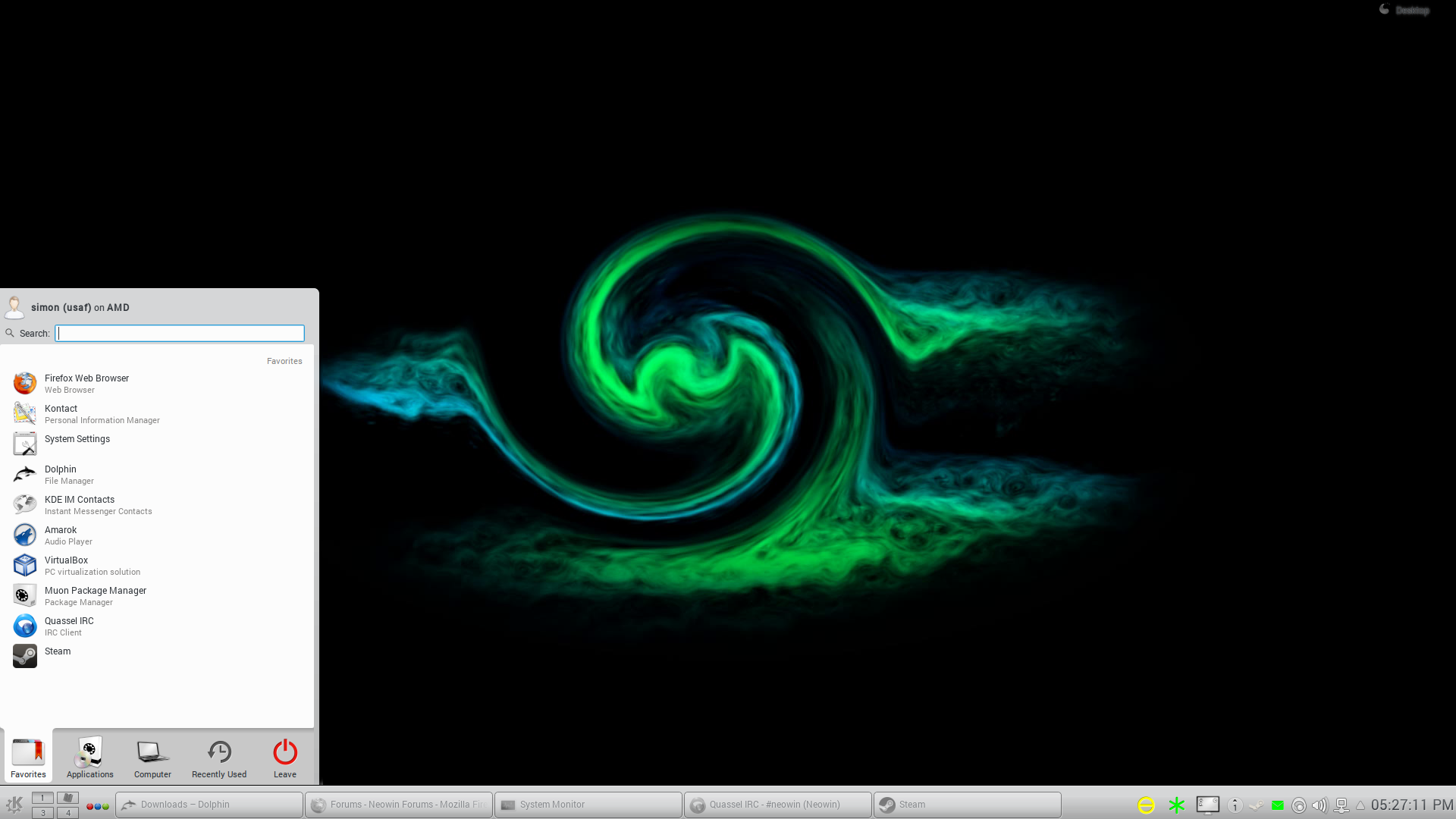Click the green mail envelope tray icon
Viewport: 1456px width, 819px height.
click(x=1278, y=805)
